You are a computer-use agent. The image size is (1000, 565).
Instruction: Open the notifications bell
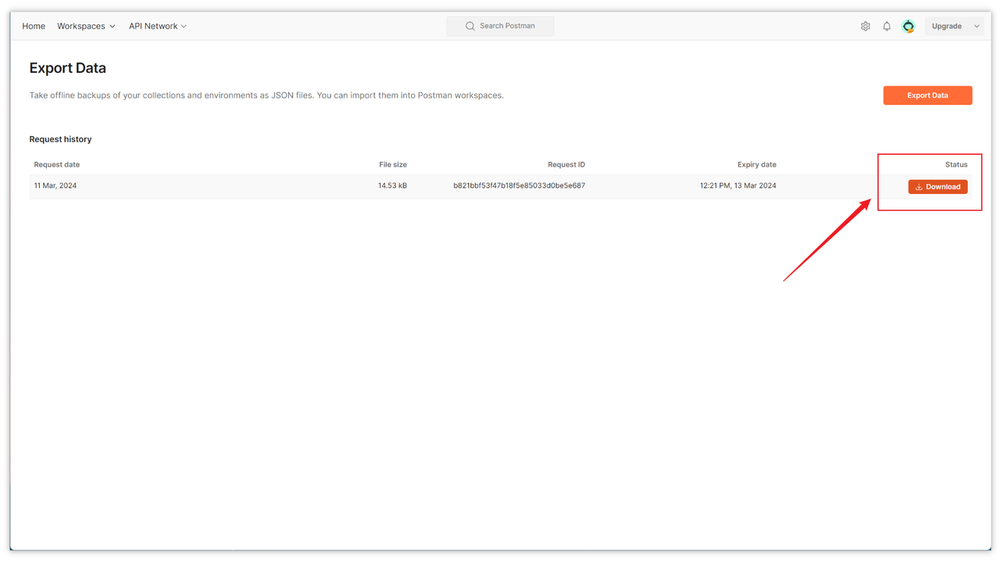[886, 26]
